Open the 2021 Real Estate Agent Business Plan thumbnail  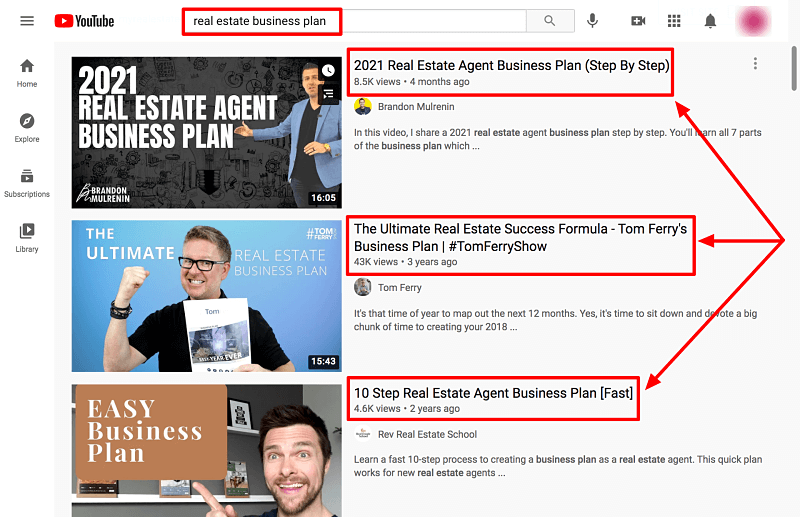pos(207,132)
